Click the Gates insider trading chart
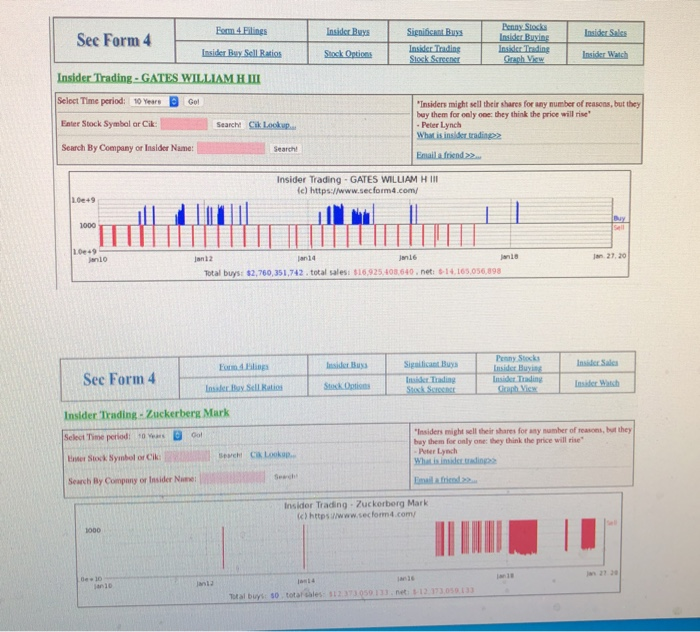 [350, 226]
